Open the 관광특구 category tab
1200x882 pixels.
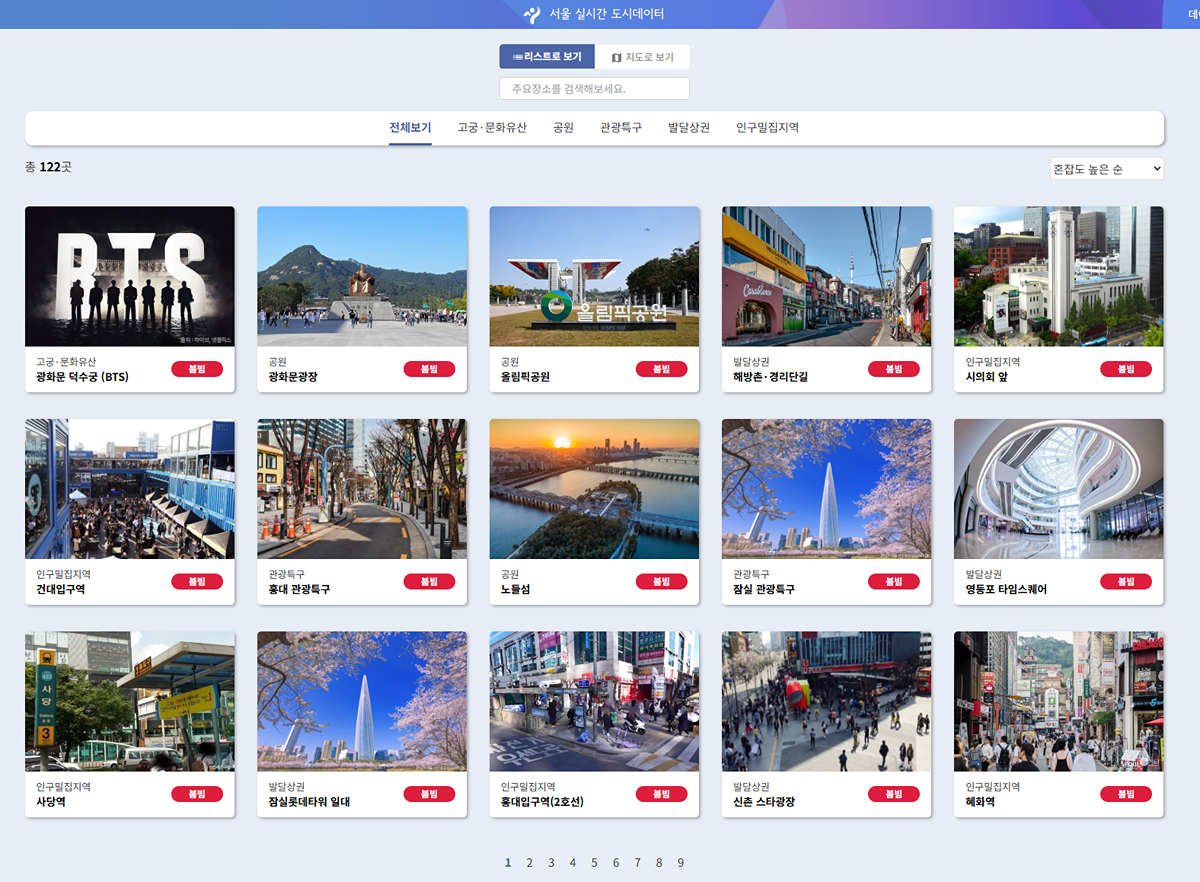click(x=621, y=128)
